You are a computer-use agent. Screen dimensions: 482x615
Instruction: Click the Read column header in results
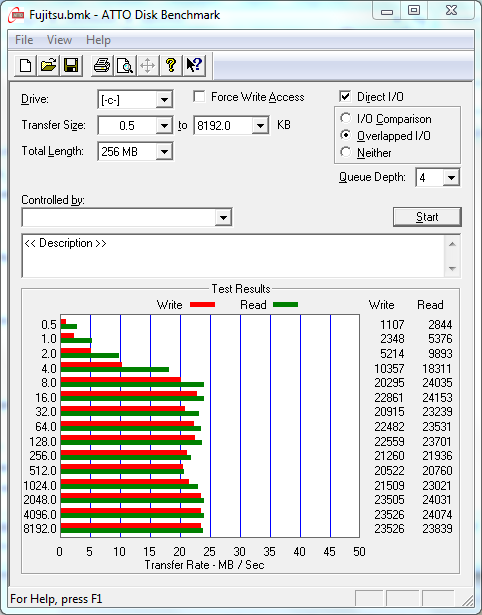[x=430, y=305]
